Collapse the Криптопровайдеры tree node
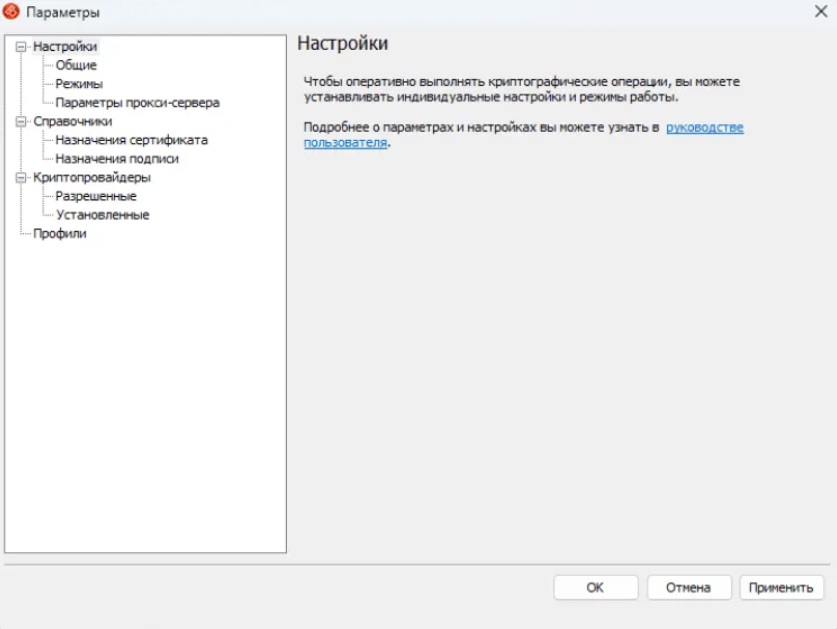 point(20,178)
